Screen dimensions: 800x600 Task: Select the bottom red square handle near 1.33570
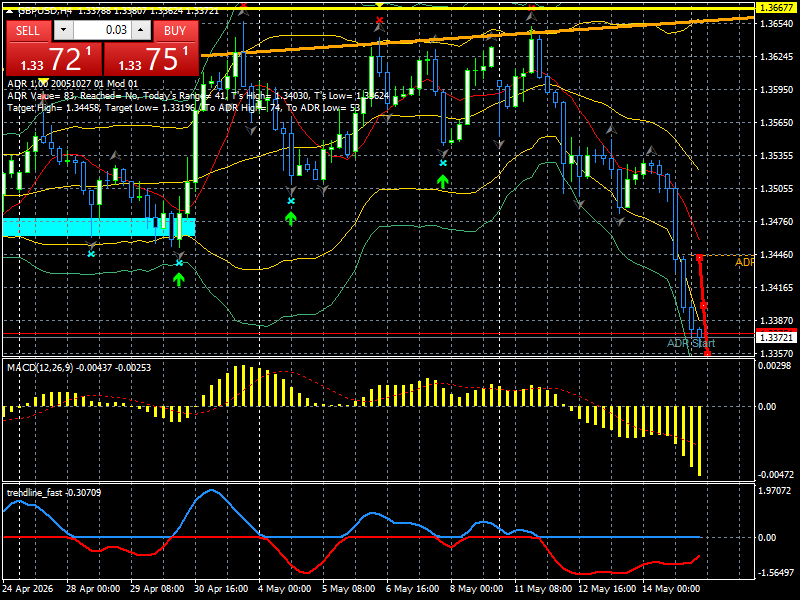pos(707,353)
